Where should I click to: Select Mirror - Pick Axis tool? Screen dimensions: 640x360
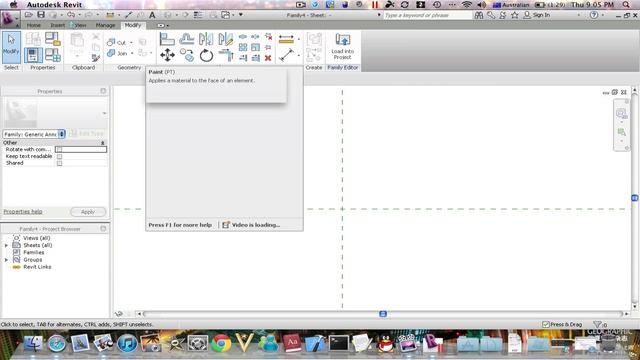click(206, 39)
